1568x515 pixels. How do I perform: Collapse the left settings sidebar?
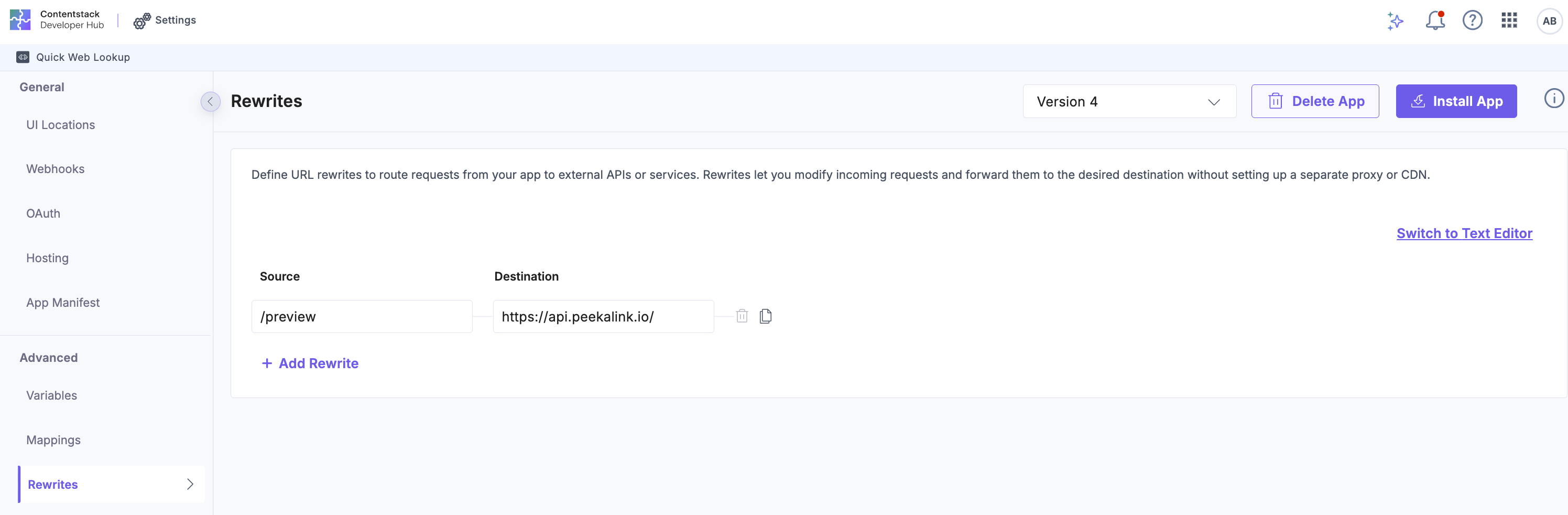(x=210, y=101)
